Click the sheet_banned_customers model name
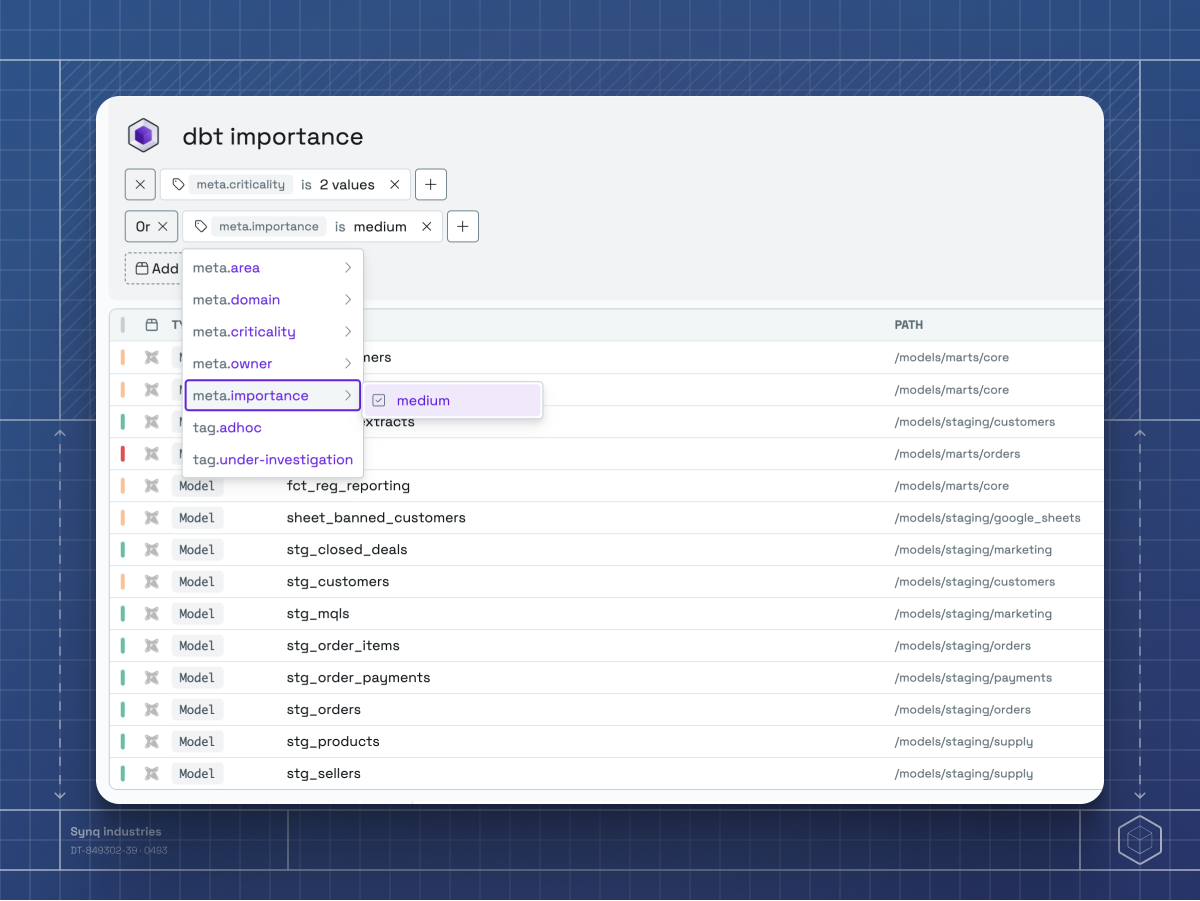The height and width of the screenshot is (901, 1200). 376,517
